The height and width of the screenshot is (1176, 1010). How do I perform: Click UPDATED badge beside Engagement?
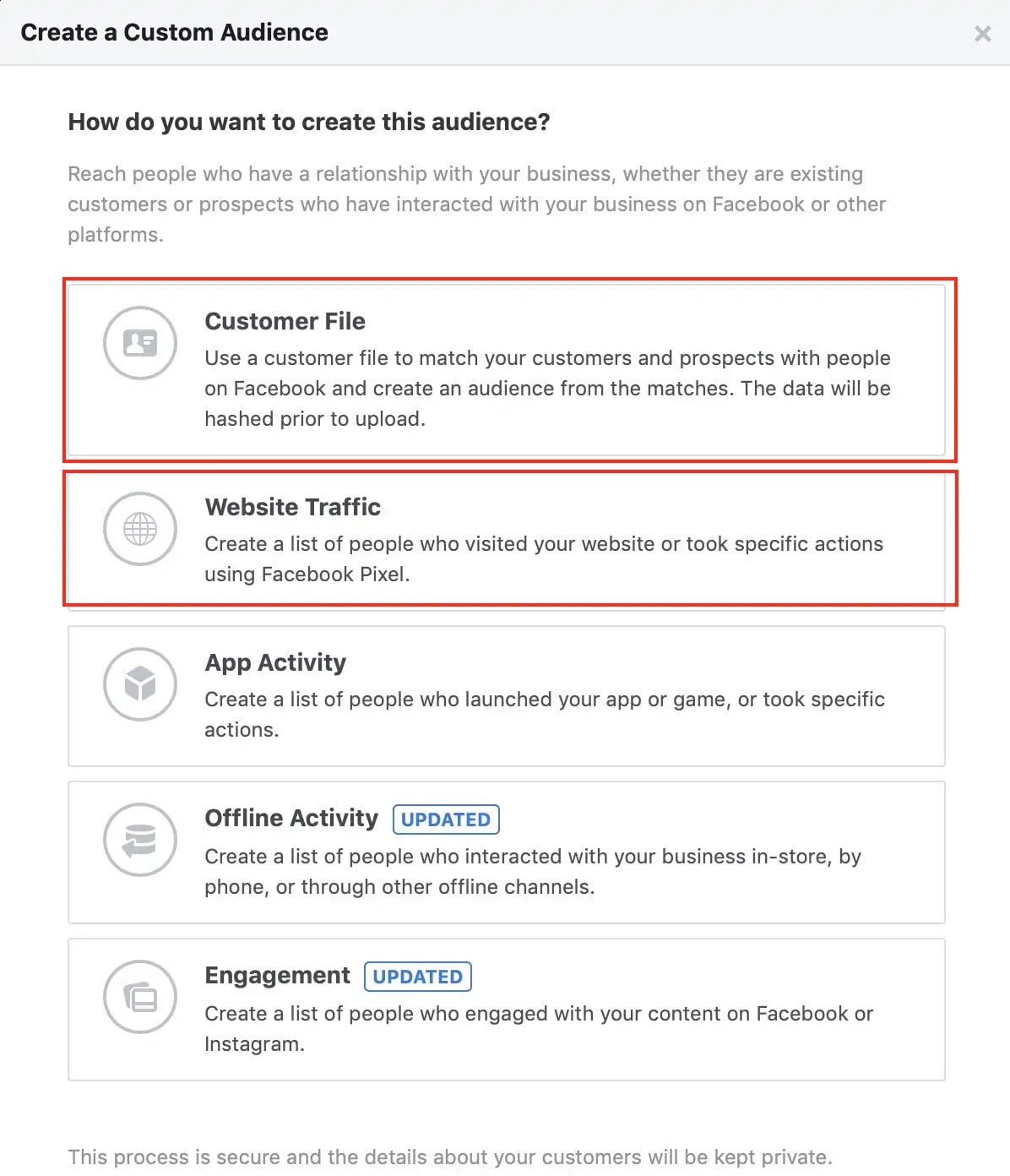point(418,977)
